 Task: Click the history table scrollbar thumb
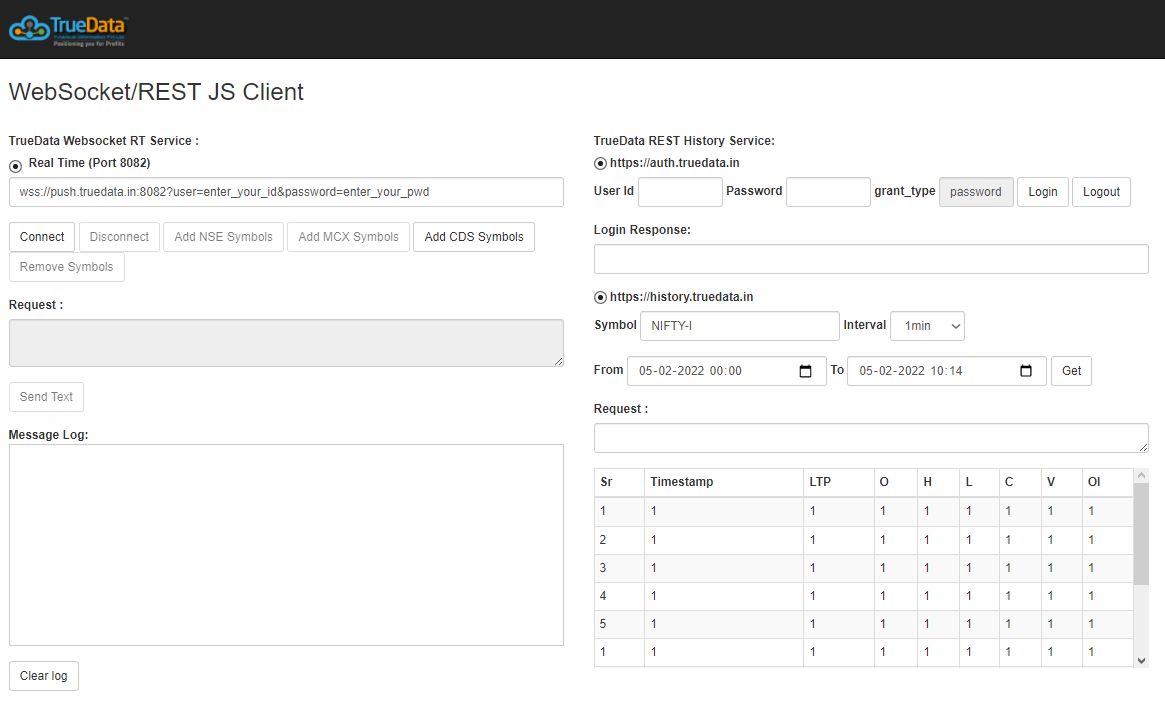[1141, 534]
